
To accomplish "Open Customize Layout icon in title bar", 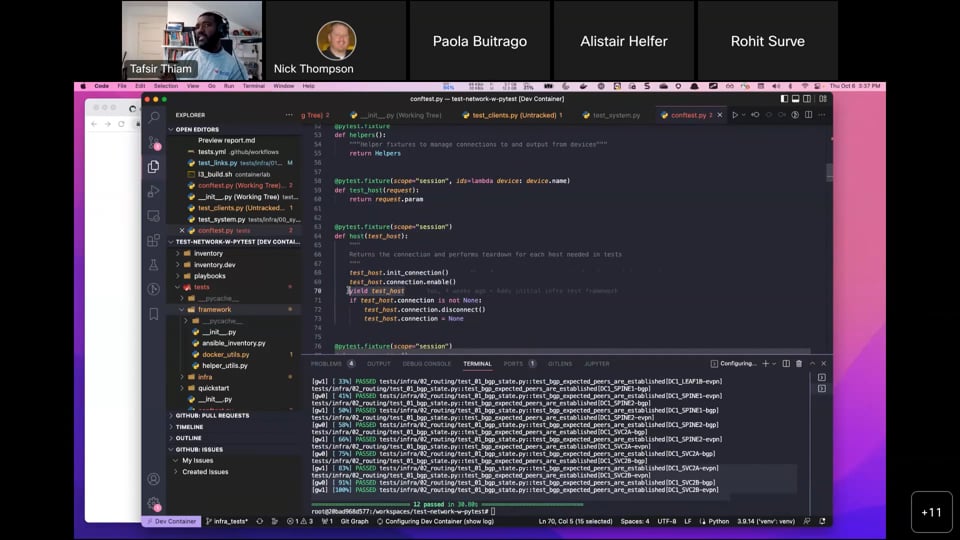I will (x=823, y=99).
